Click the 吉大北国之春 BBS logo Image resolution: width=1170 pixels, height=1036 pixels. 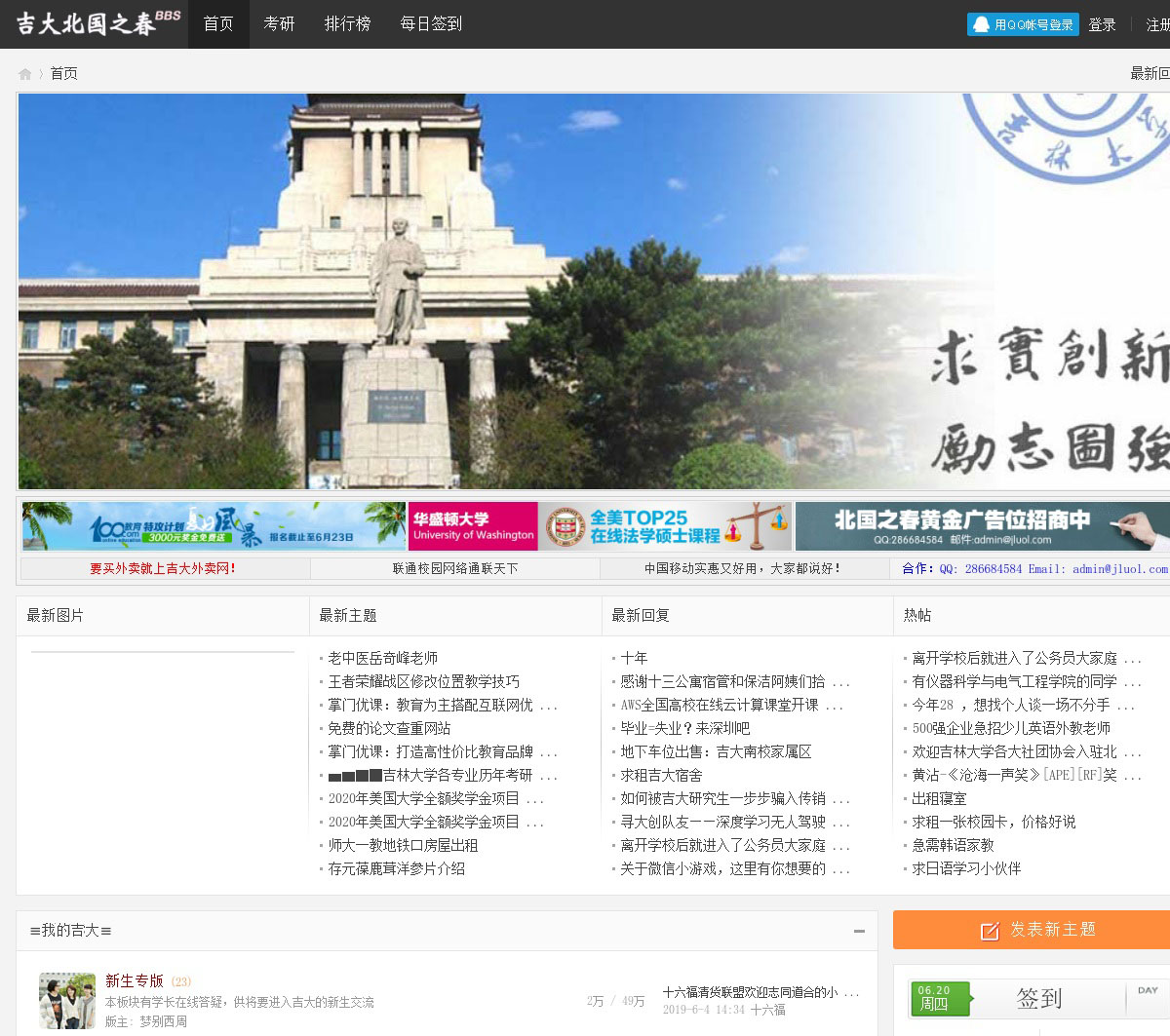pyautogui.click(x=97, y=23)
